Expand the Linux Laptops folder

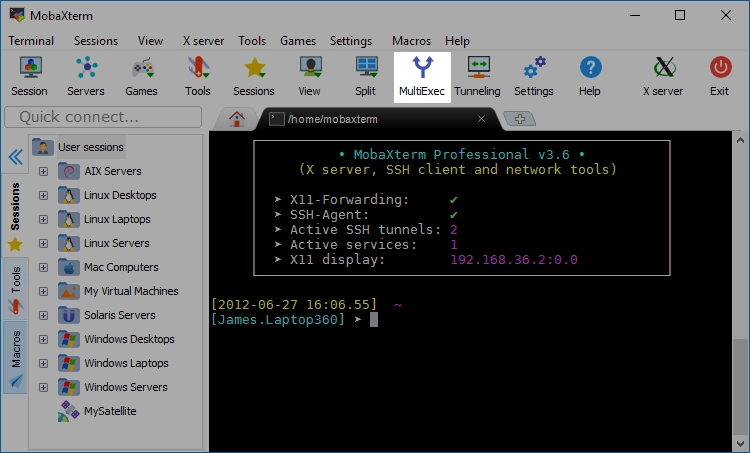44,219
